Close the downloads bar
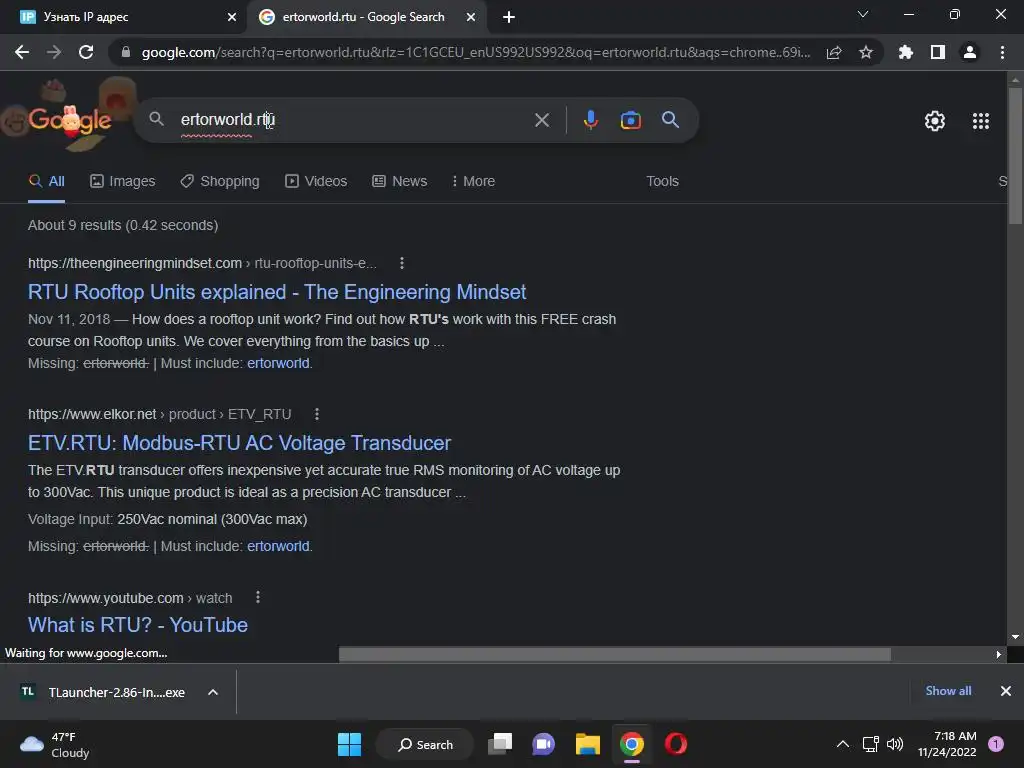This screenshot has height=768, width=1024. pyautogui.click(x=1006, y=691)
